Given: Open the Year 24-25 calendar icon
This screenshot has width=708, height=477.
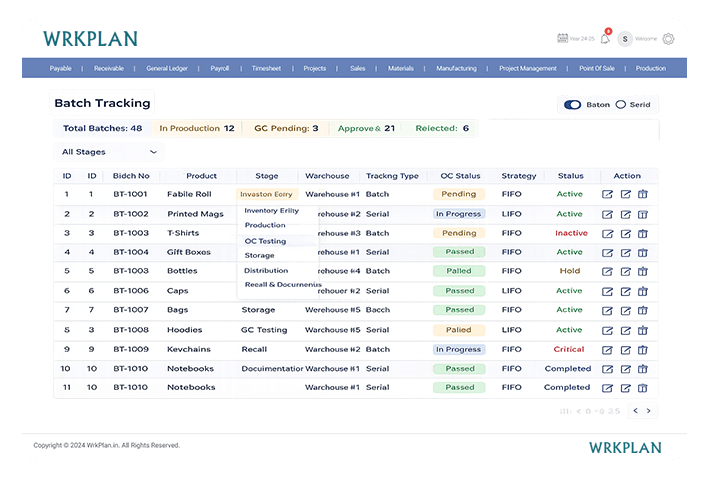Looking at the screenshot, I should (x=562, y=38).
